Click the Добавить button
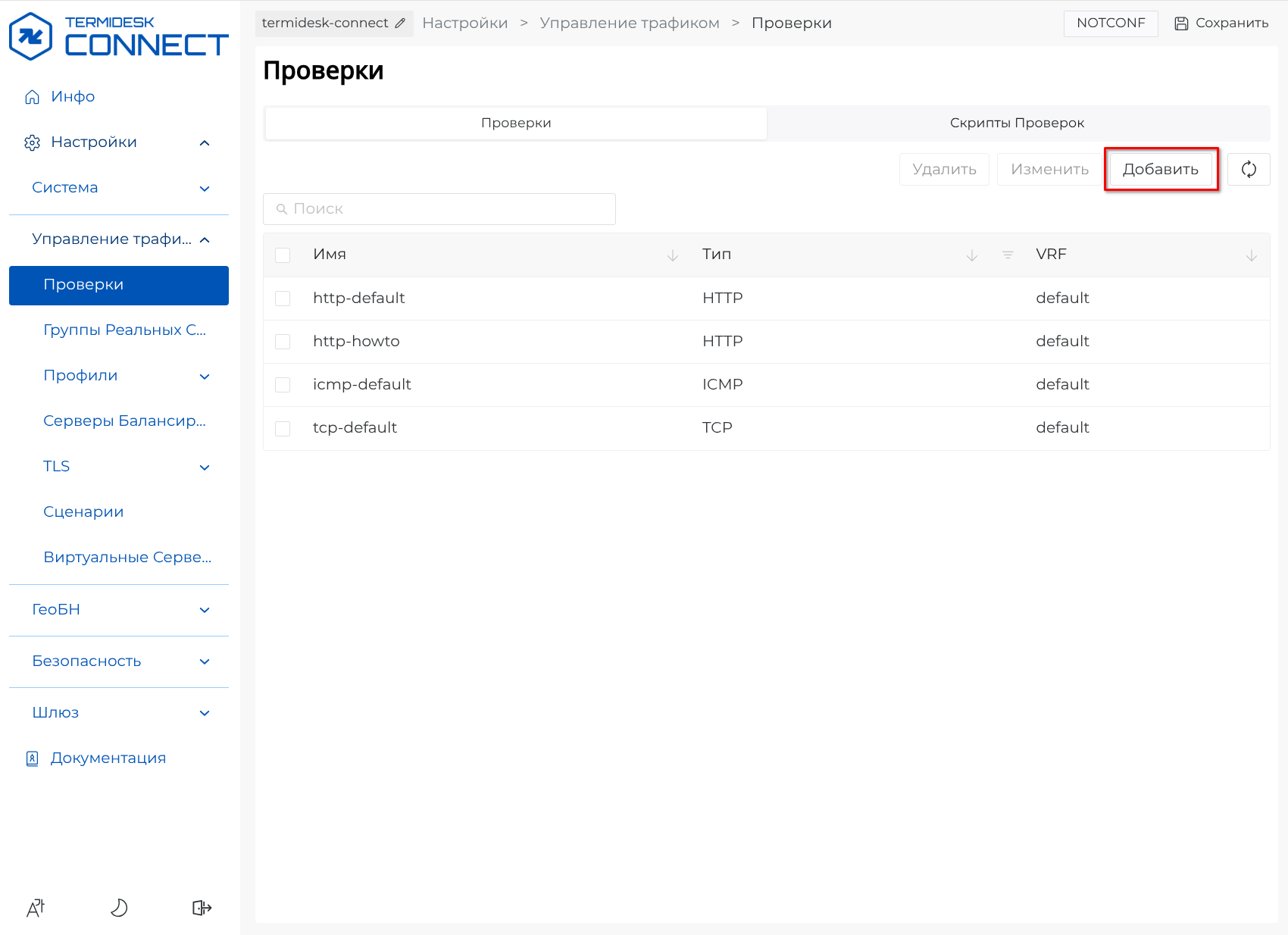Image resolution: width=1288 pixels, height=935 pixels. pyautogui.click(x=1160, y=169)
